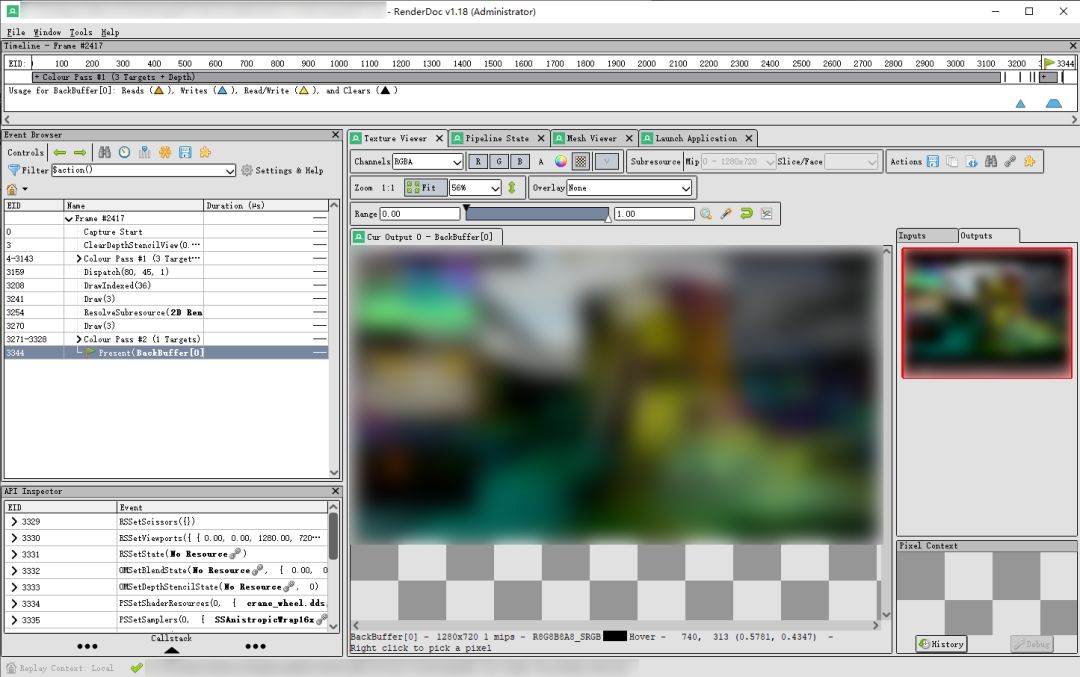Go to previous event with left green arrow
Image resolution: width=1080 pixels, height=677 pixels.
point(60,152)
